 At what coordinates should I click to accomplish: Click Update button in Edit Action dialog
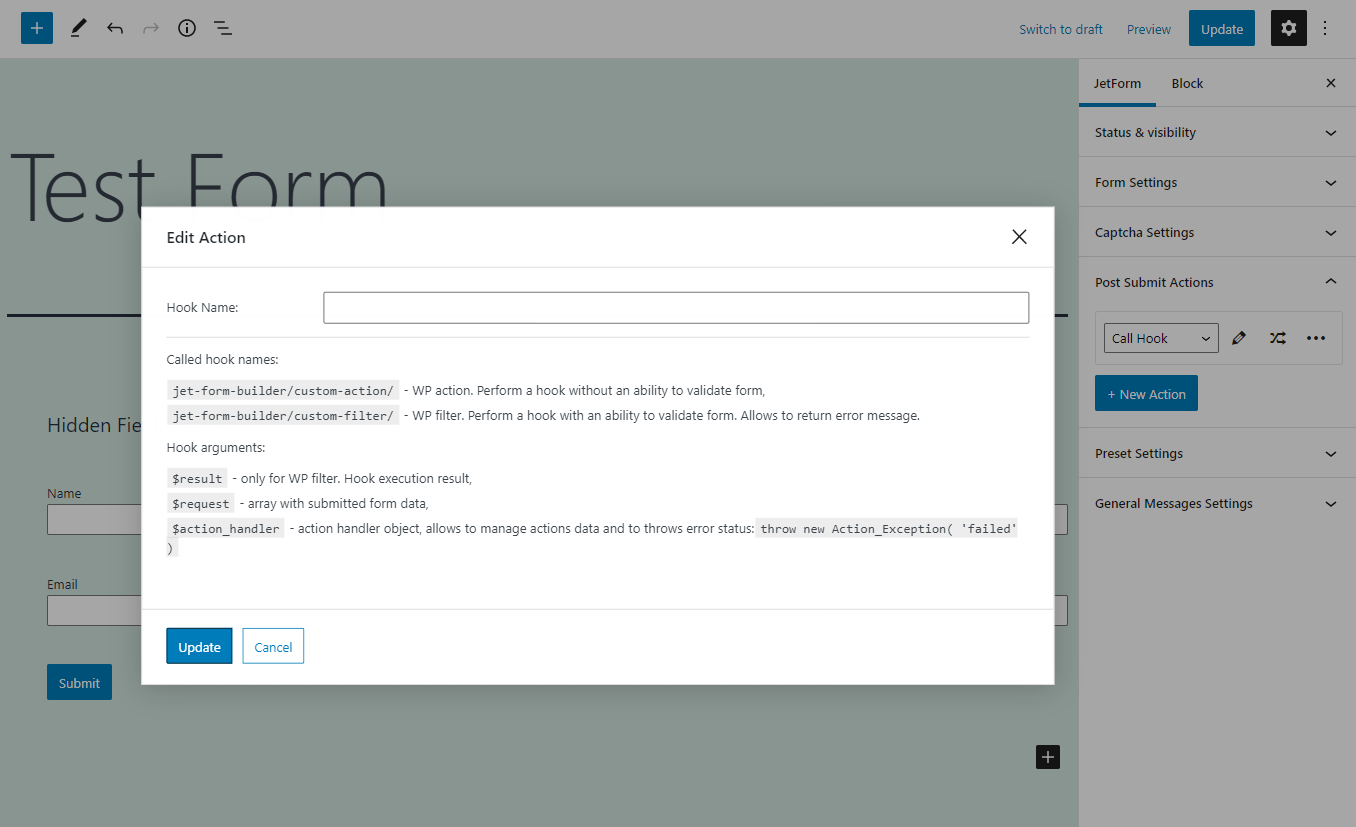point(199,647)
